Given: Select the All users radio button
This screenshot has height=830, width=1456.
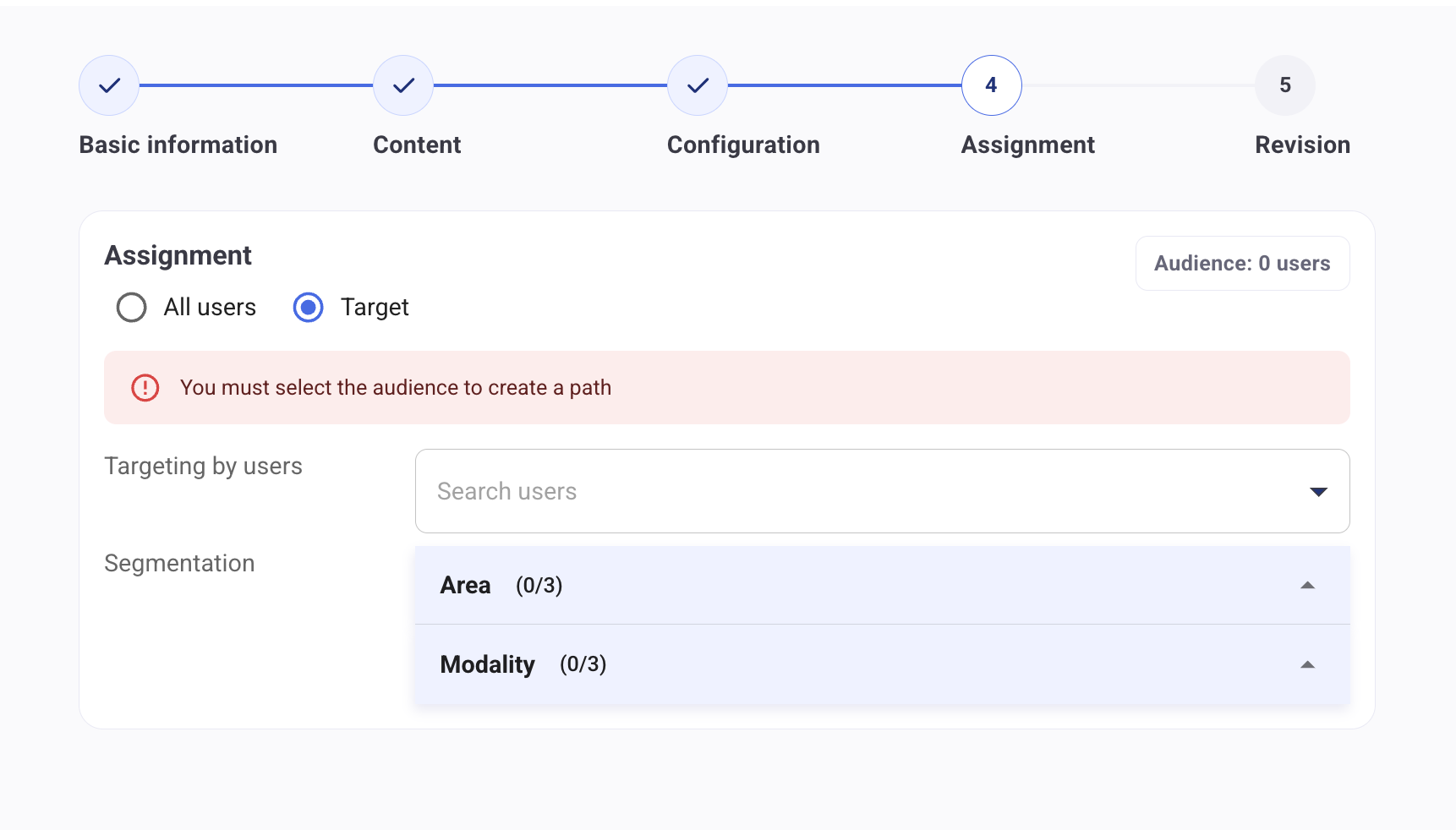Looking at the screenshot, I should coord(132,308).
